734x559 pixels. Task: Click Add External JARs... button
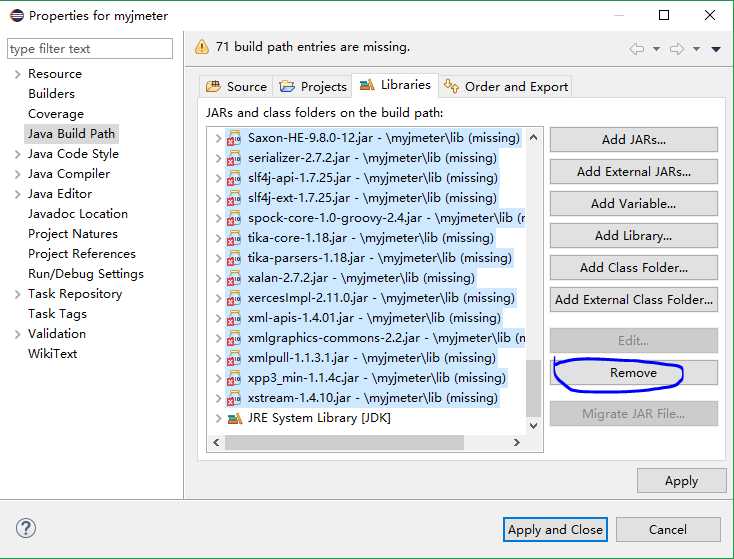(634, 171)
